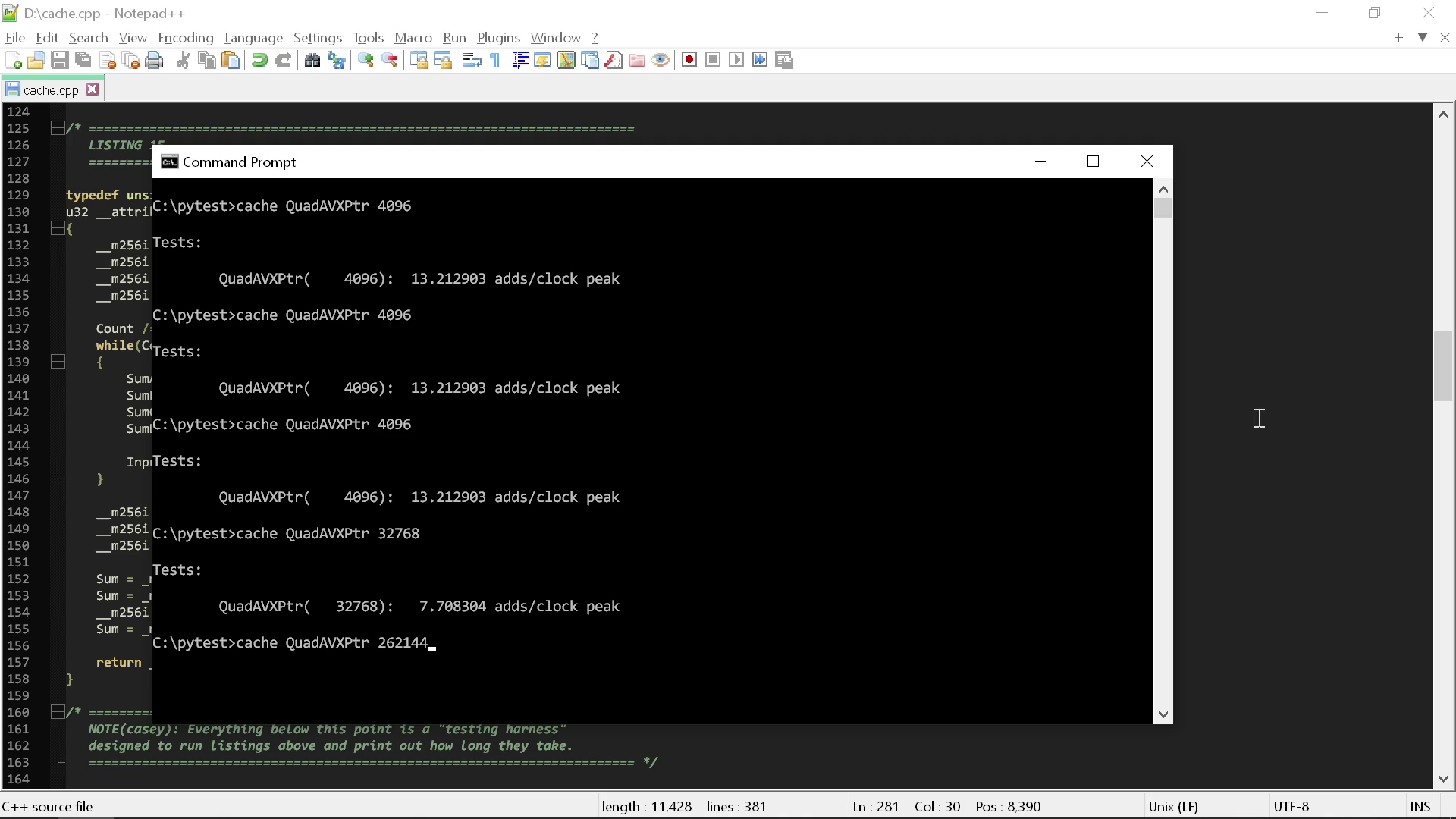Click the Undo green arrow icon

[x=259, y=61]
